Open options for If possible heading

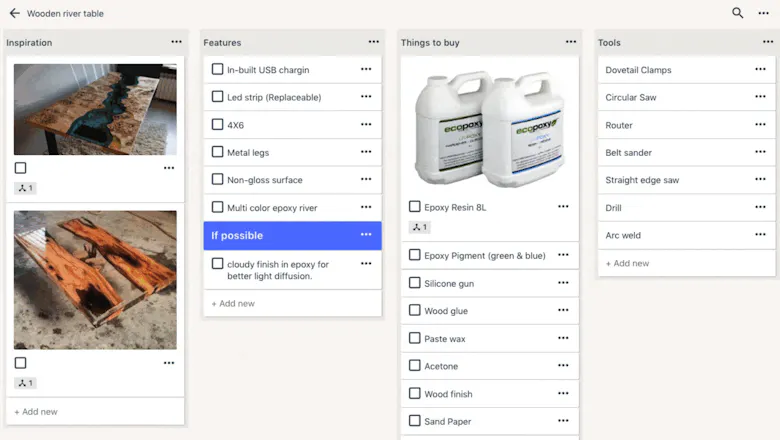click(366, 234)
